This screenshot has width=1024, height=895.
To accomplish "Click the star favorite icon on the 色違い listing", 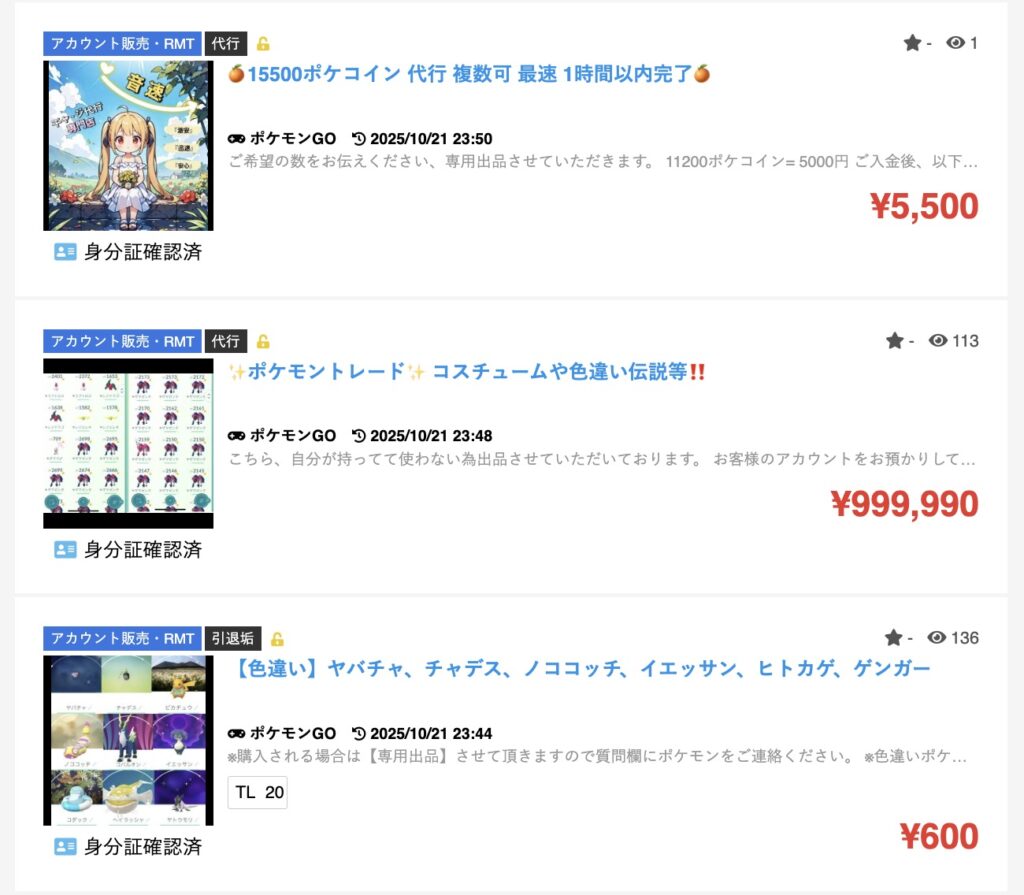I will pos(893,638).
